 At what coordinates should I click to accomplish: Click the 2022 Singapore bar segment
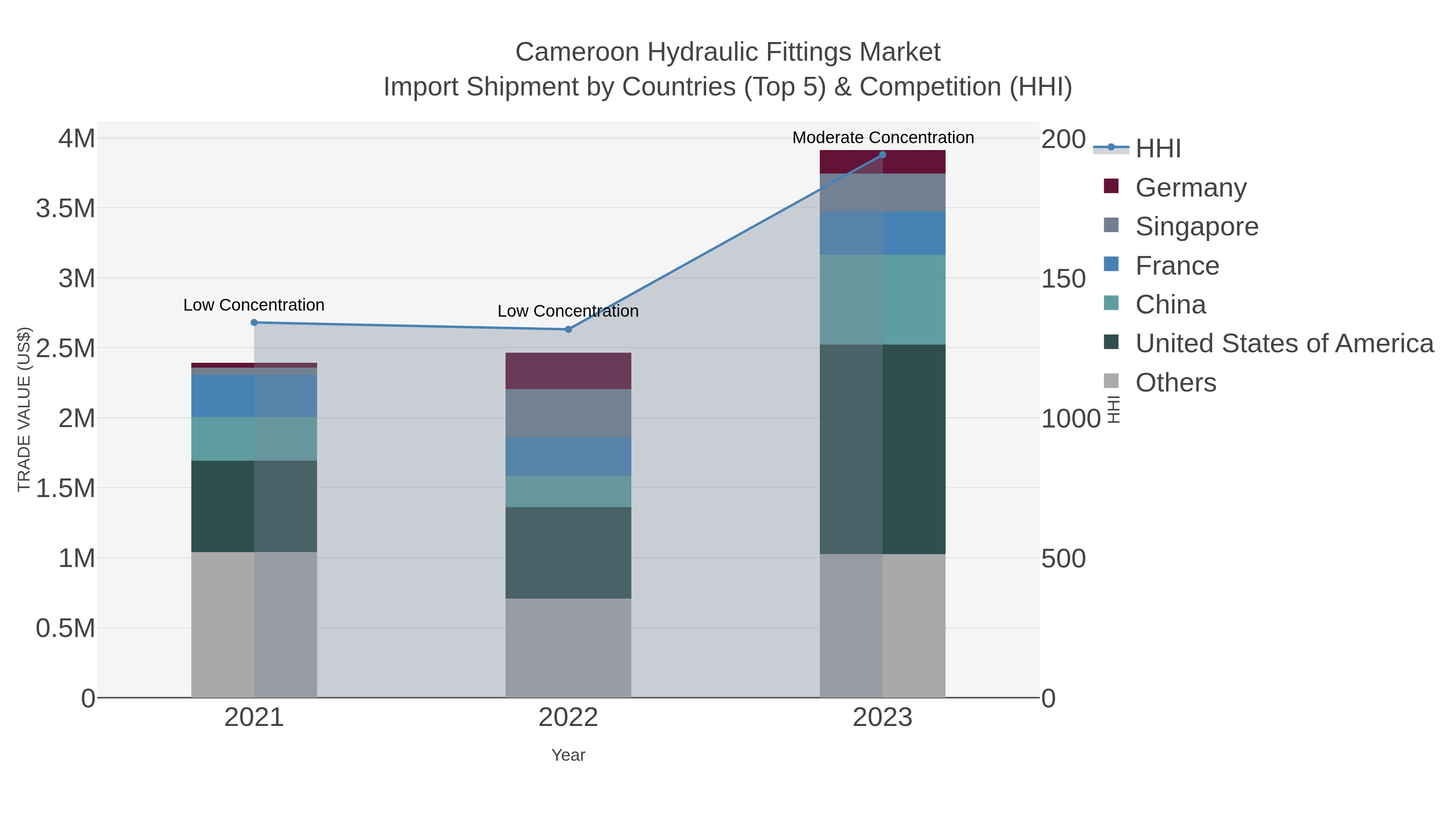569,413
